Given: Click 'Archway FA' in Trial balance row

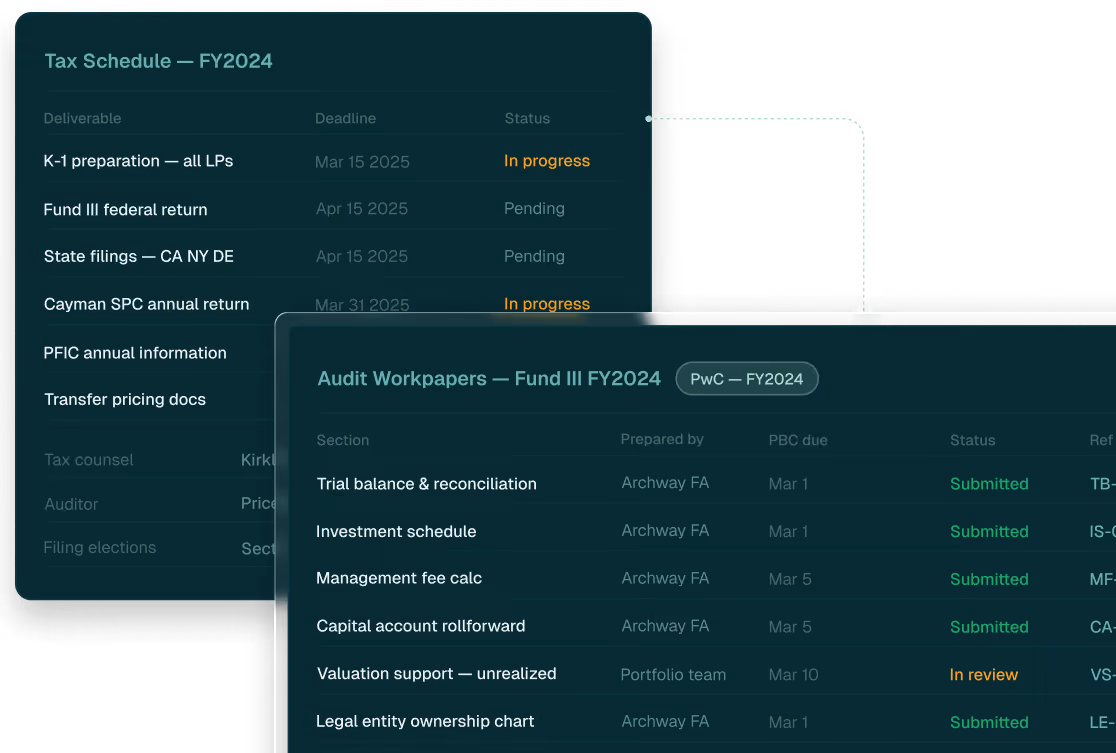Looking at the screenshot, I should click(665, 483).
